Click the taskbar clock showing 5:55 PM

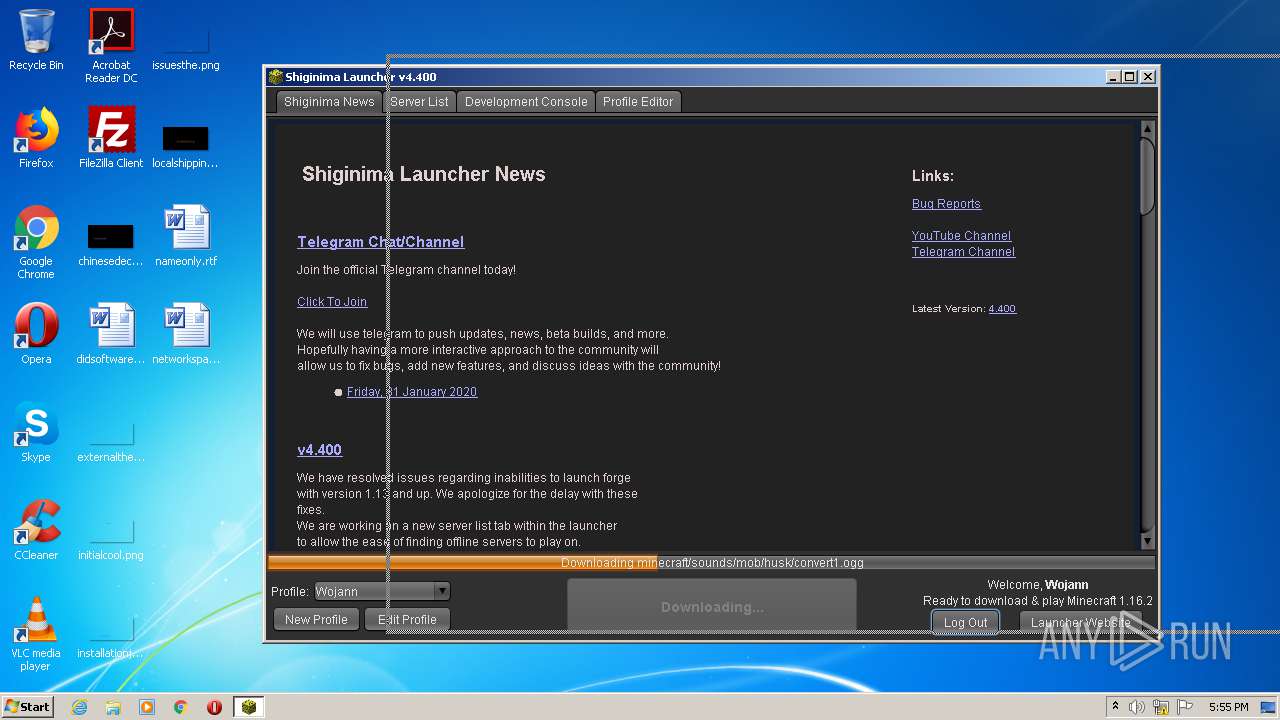tap(1228, 707)
